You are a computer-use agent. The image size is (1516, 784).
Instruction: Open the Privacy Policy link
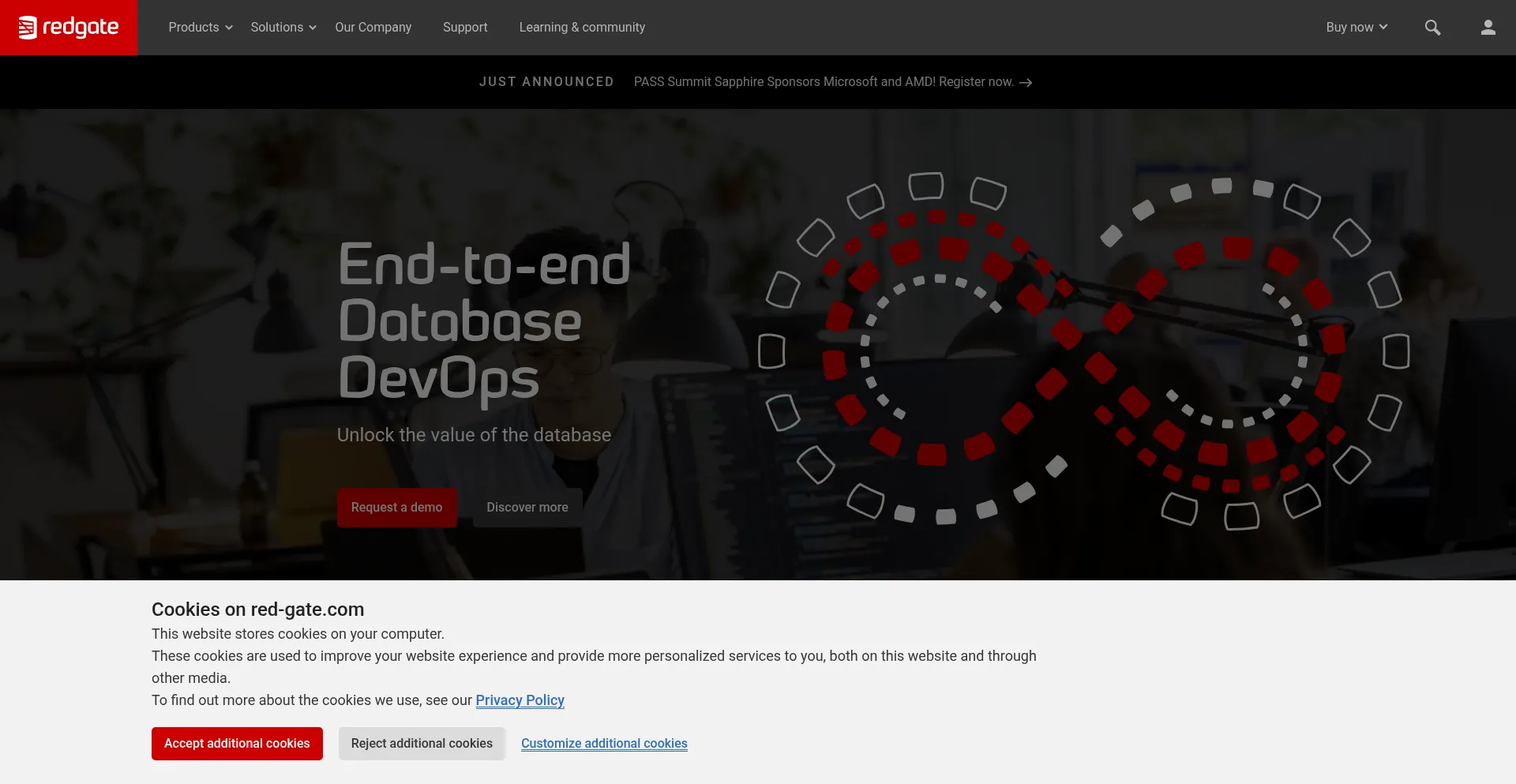pos(520,700)
